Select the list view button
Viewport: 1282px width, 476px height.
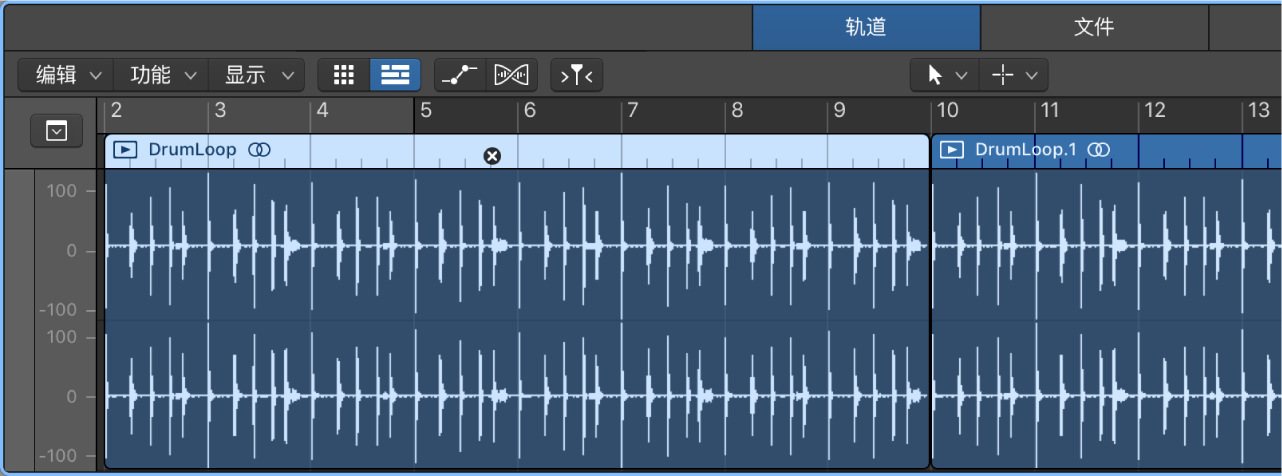point(396,75)
